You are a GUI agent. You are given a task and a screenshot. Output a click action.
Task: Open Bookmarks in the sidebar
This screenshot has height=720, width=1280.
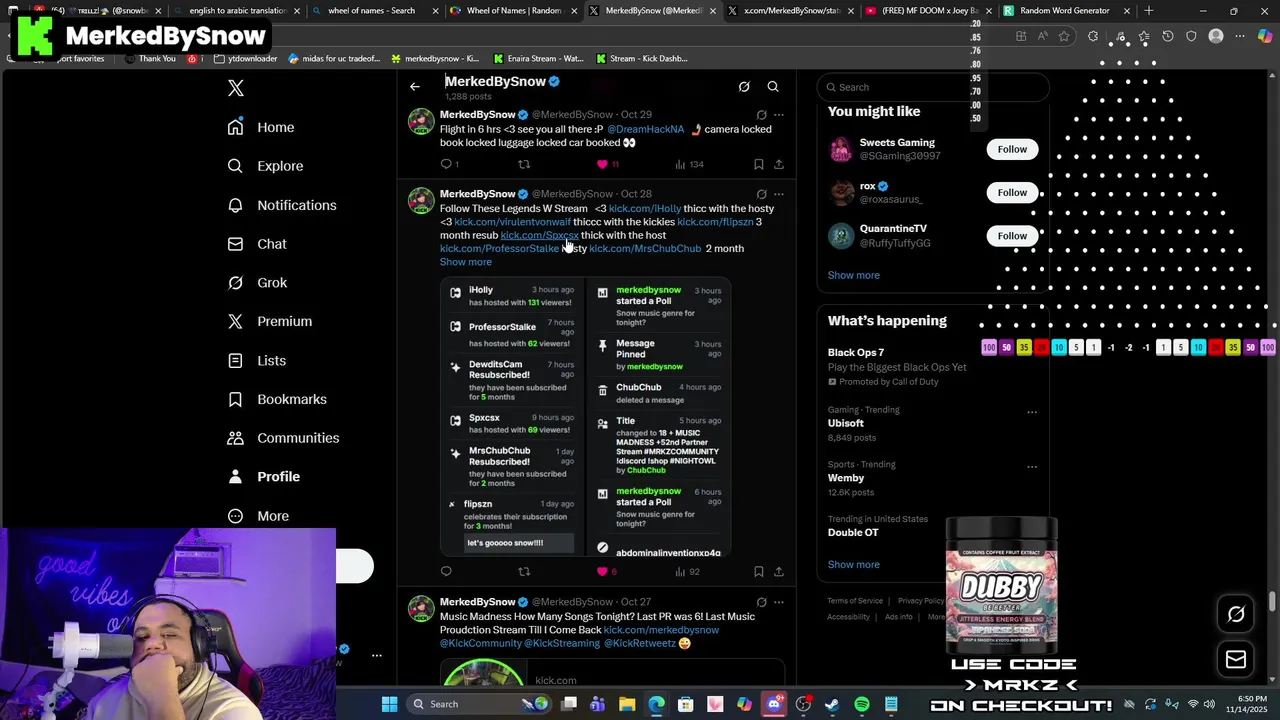point(277,399)
